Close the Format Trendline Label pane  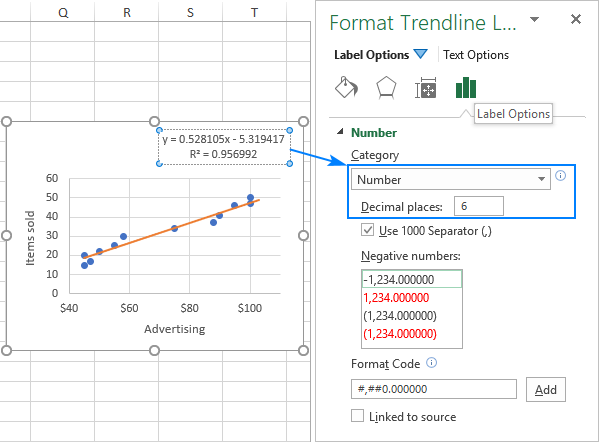(x=576, y=19)
